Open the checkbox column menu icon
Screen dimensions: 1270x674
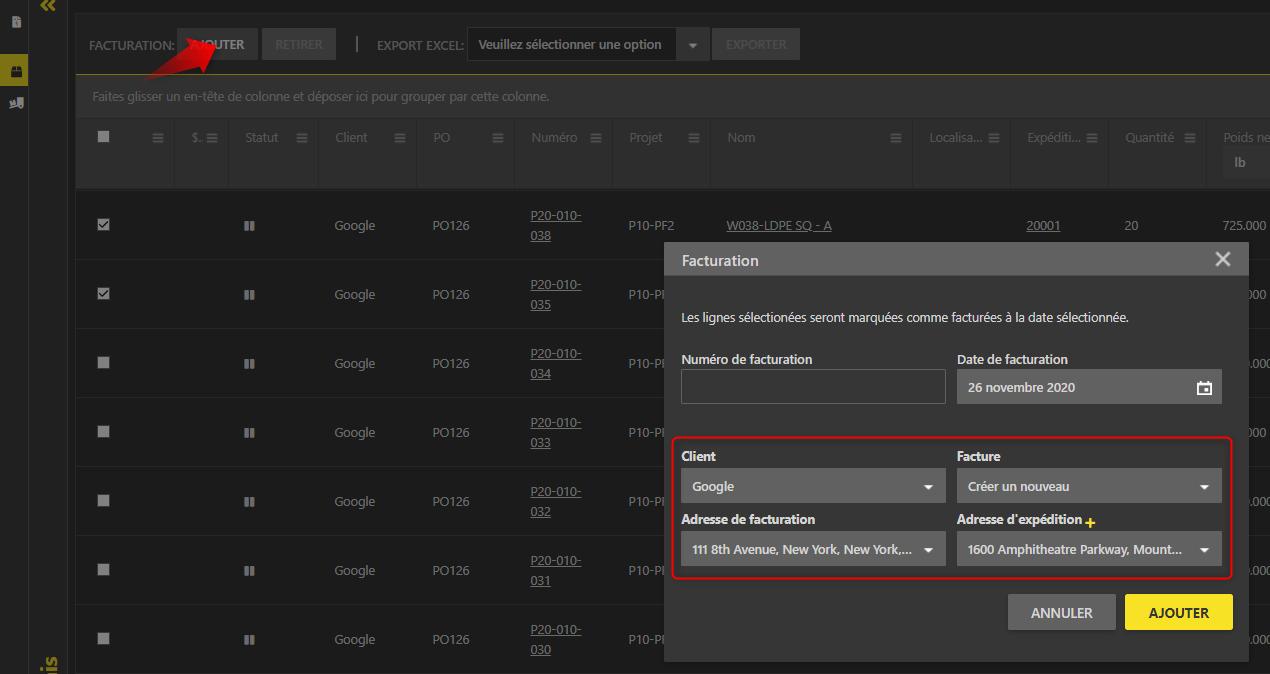click(x=158, y=138)
